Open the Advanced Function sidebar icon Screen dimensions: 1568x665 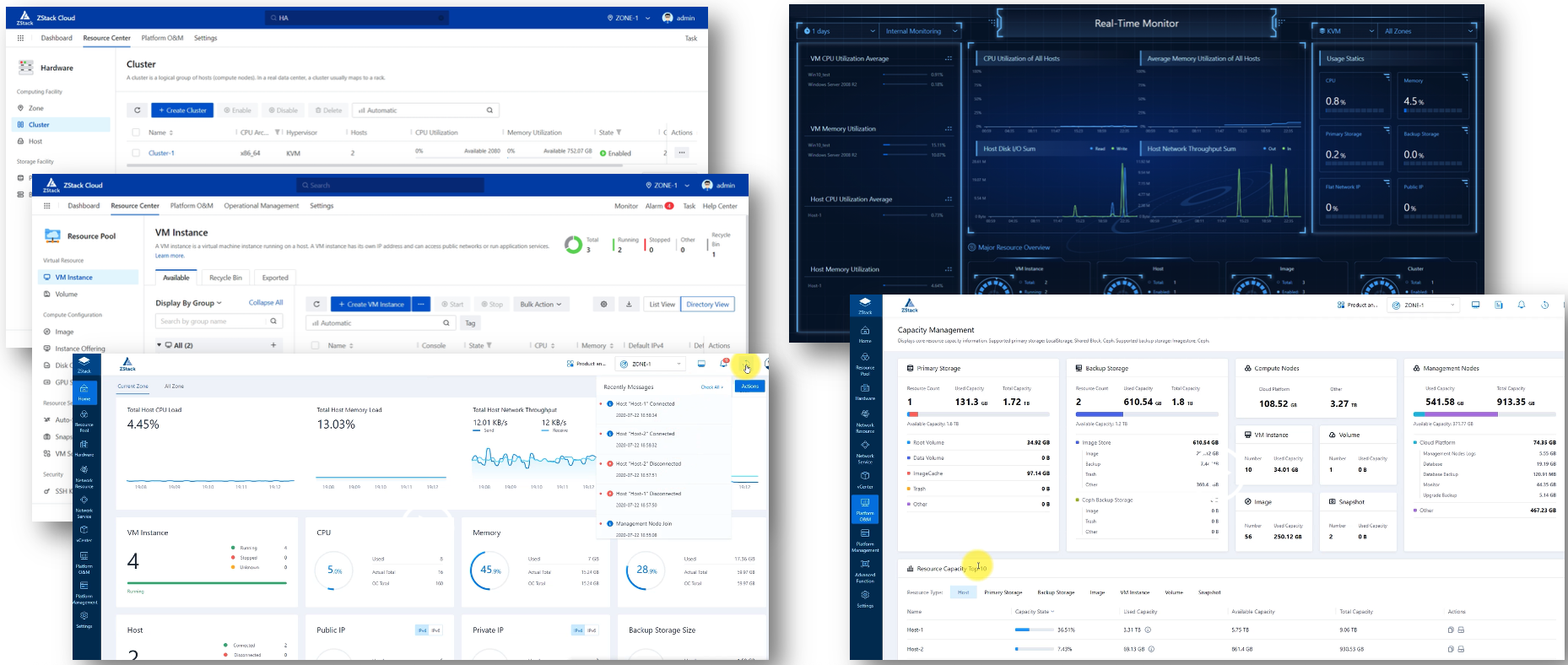tap(865, 570)
